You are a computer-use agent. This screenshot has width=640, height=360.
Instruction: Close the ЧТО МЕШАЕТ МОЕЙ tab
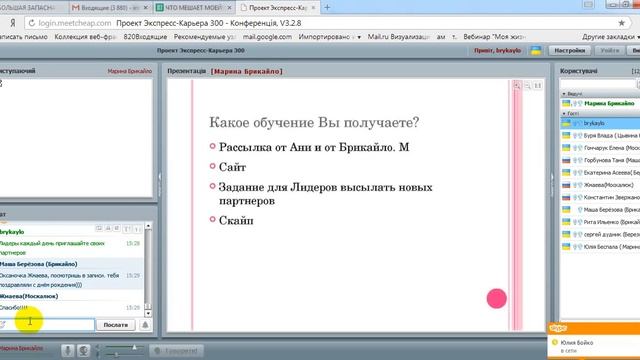[229, 8]
